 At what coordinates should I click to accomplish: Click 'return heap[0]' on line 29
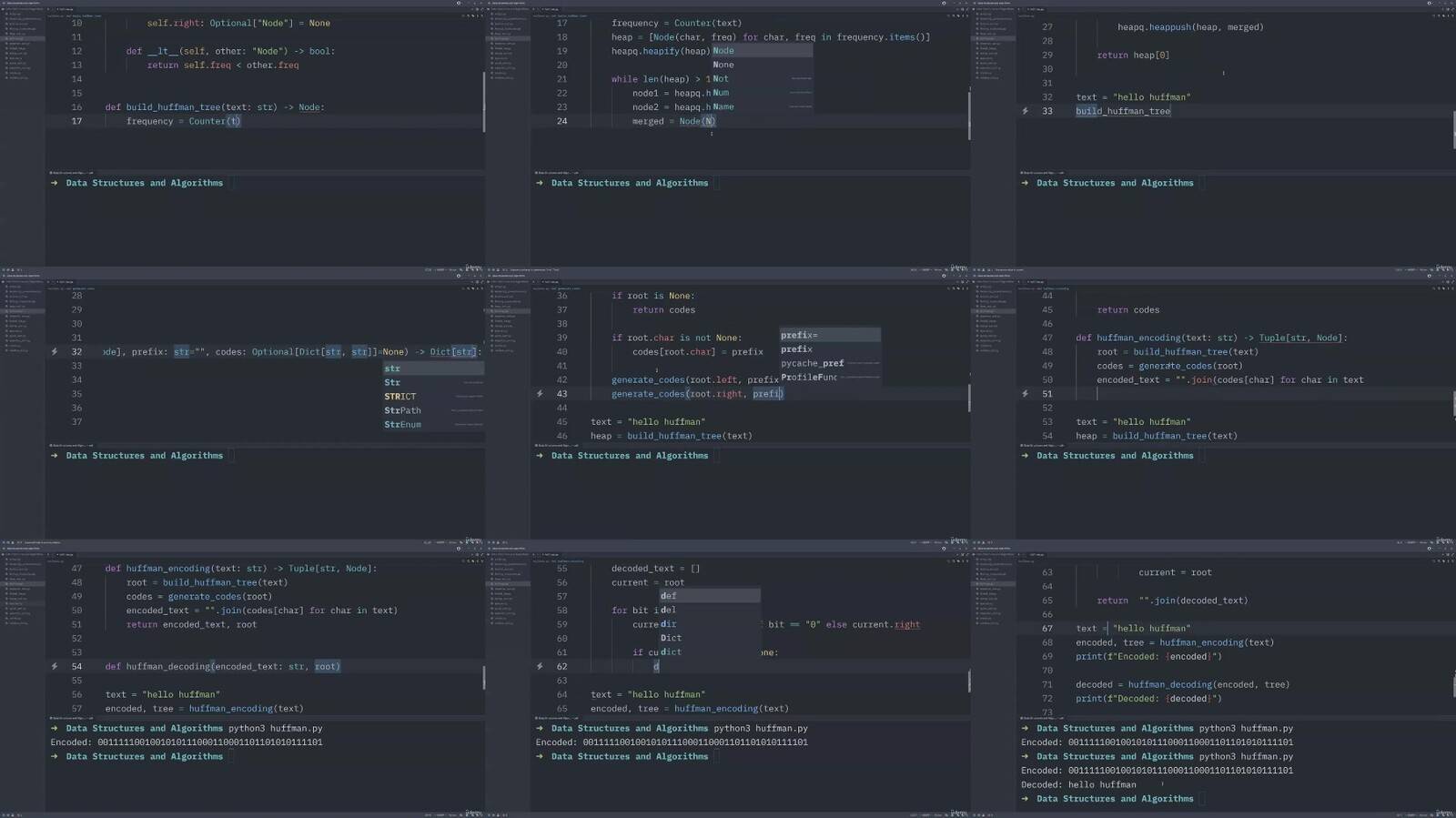coord(1133,56)
